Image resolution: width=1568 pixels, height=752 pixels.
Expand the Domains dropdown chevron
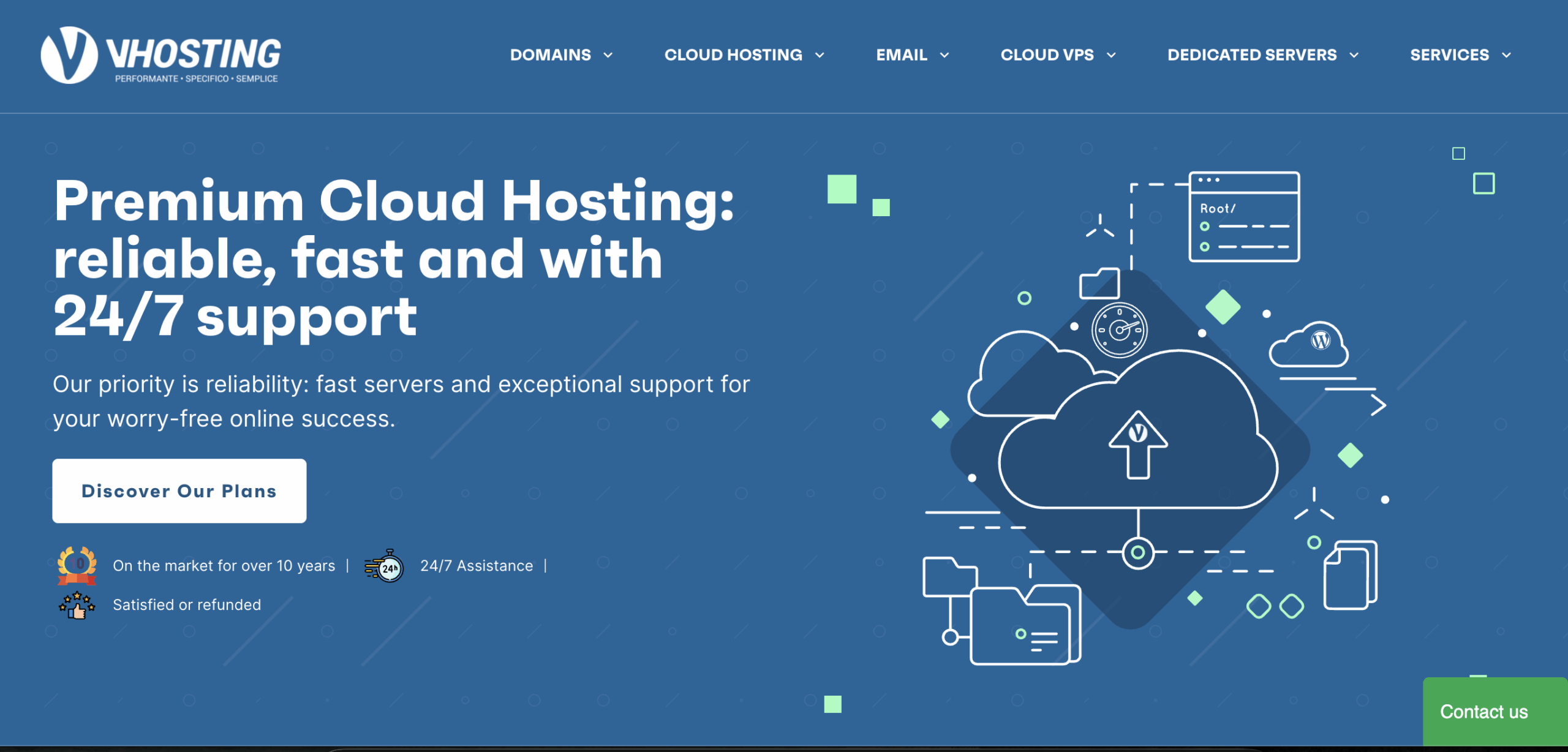tap(608, 55)
